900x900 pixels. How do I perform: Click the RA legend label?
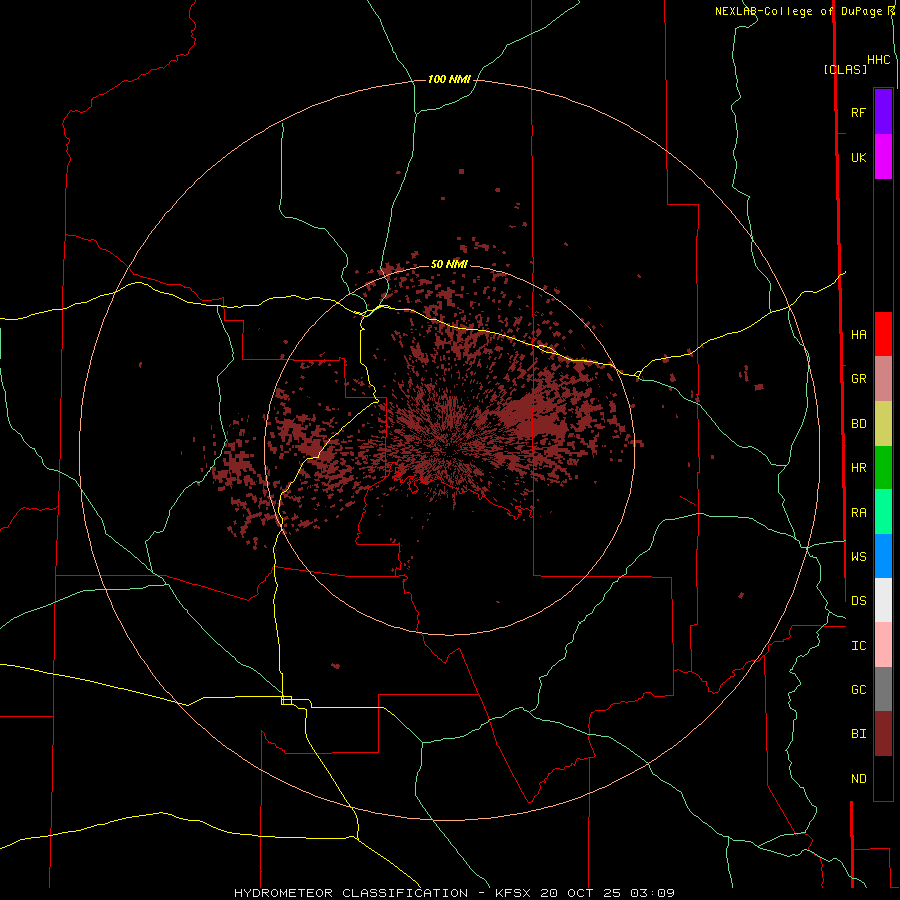click(x=858, y=513)
